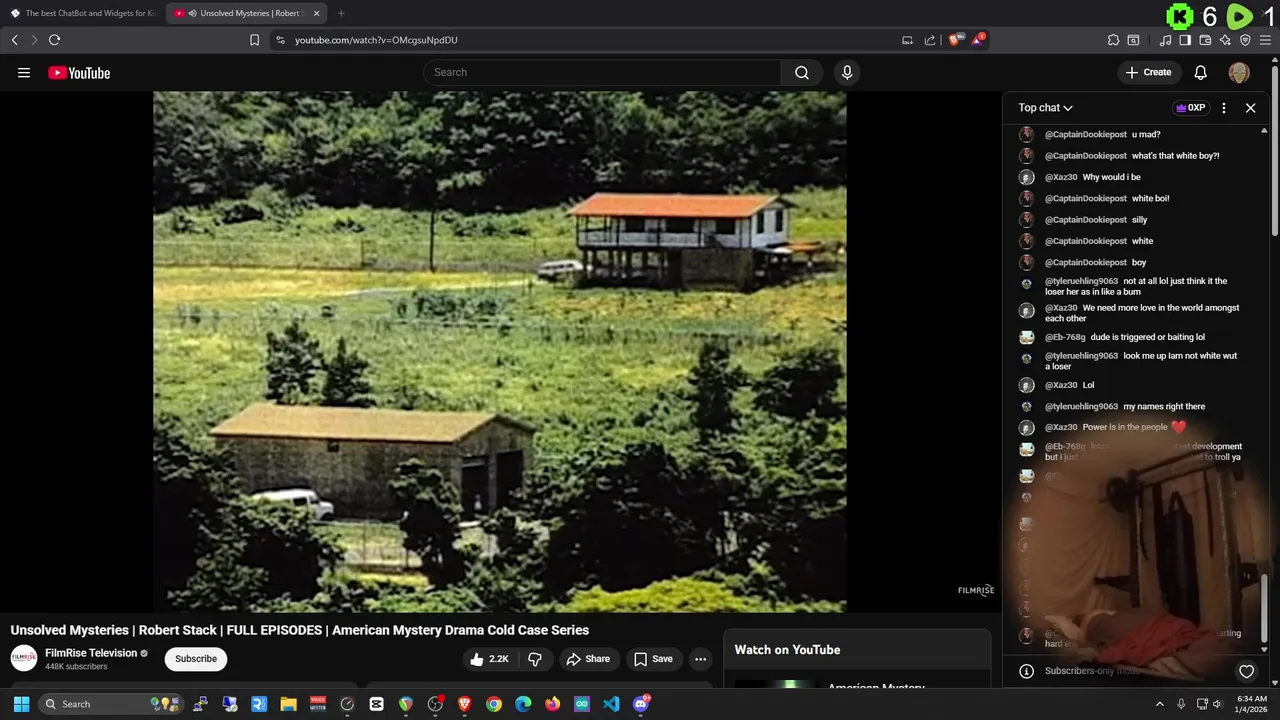This screenshot has width=1280, height=720.
Task: Mute audio on Unsolved Mysteries tab
Action: pyautogui.click(x=192, y=13)
